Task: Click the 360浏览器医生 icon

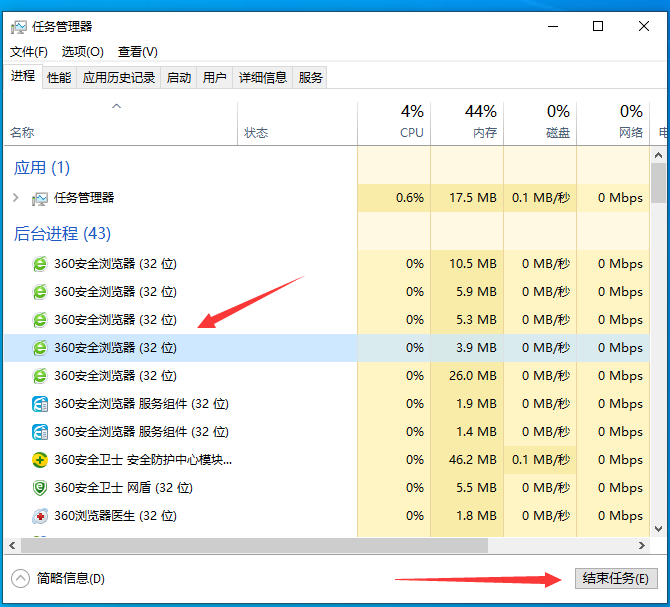Action: tap(40, 516)
